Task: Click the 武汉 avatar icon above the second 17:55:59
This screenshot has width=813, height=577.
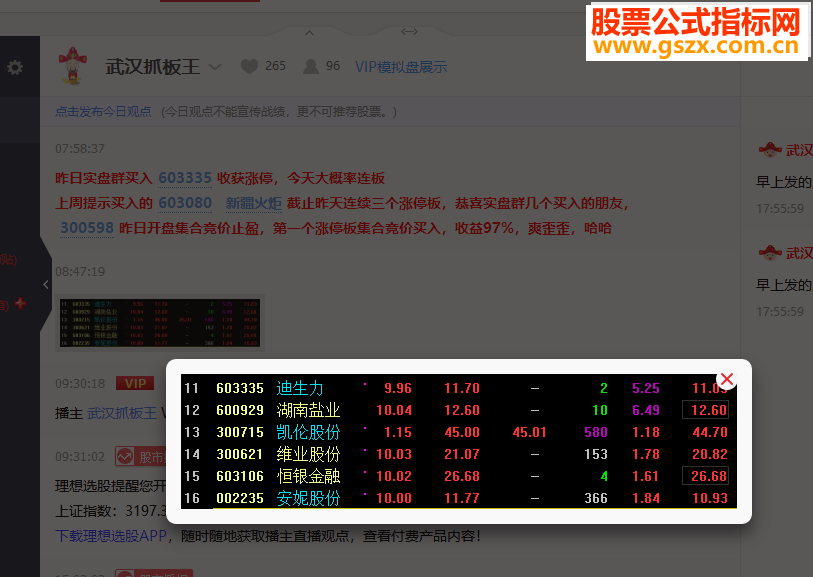Action: point(770,253)
